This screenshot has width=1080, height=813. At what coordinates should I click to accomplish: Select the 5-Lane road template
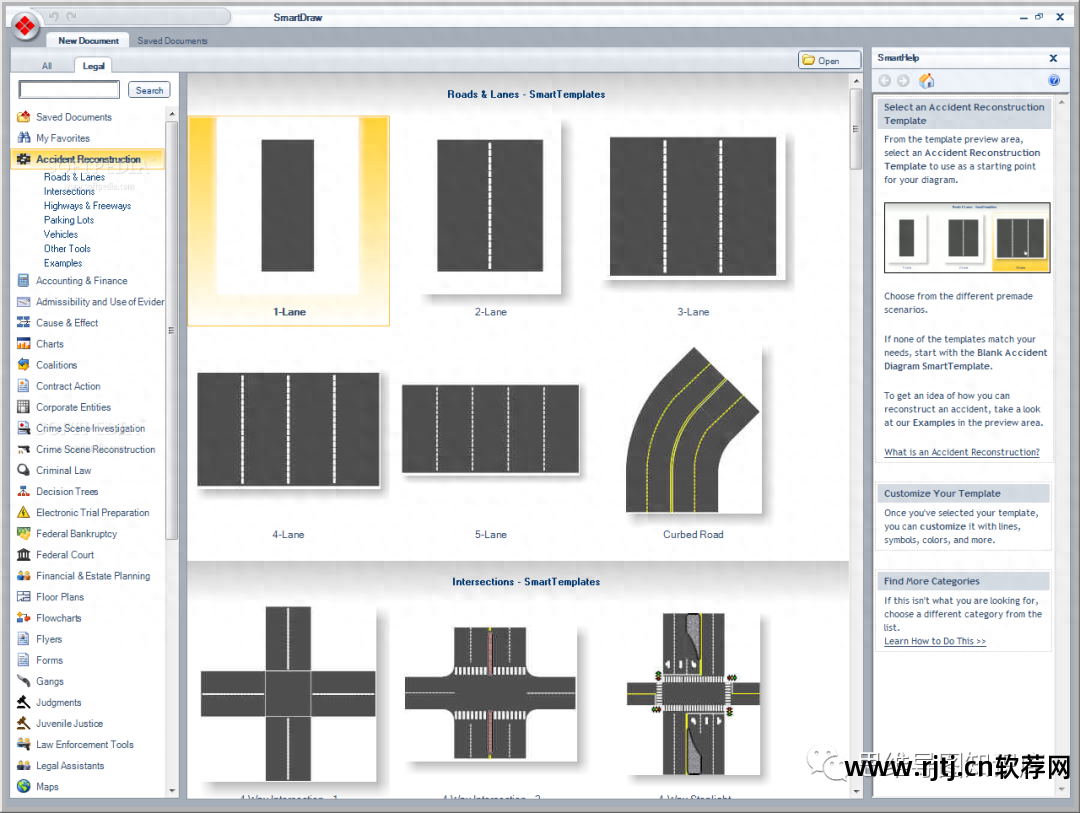coord(490,429)
